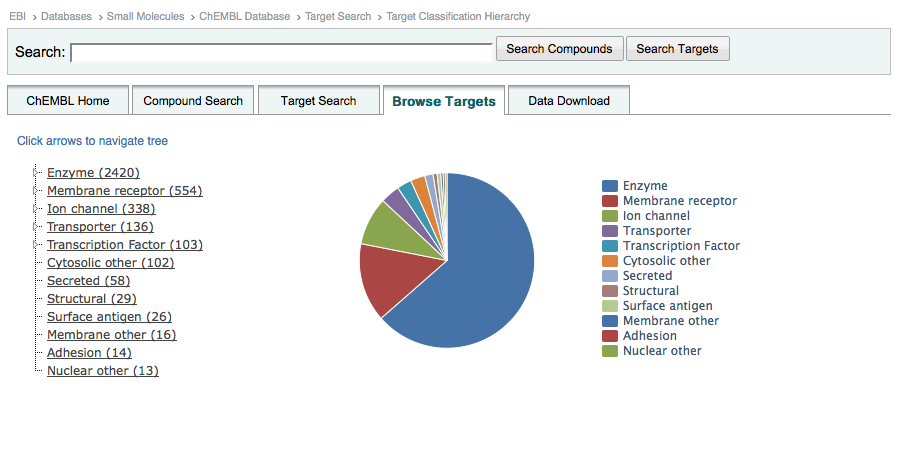
Task: Open the Transcription Factor (103) link
Action: 125,245
